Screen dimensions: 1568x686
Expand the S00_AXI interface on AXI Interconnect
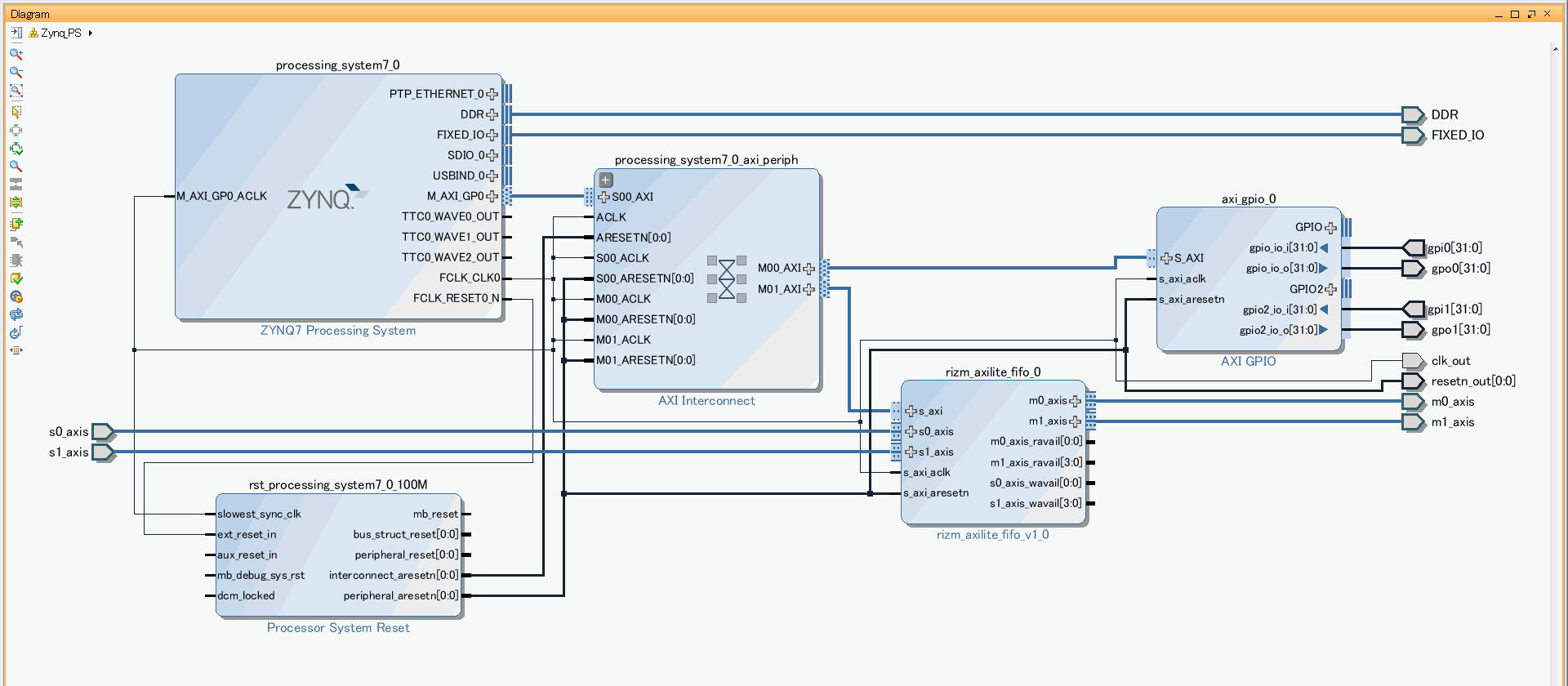pyautogui.click(x=604, y=197)
